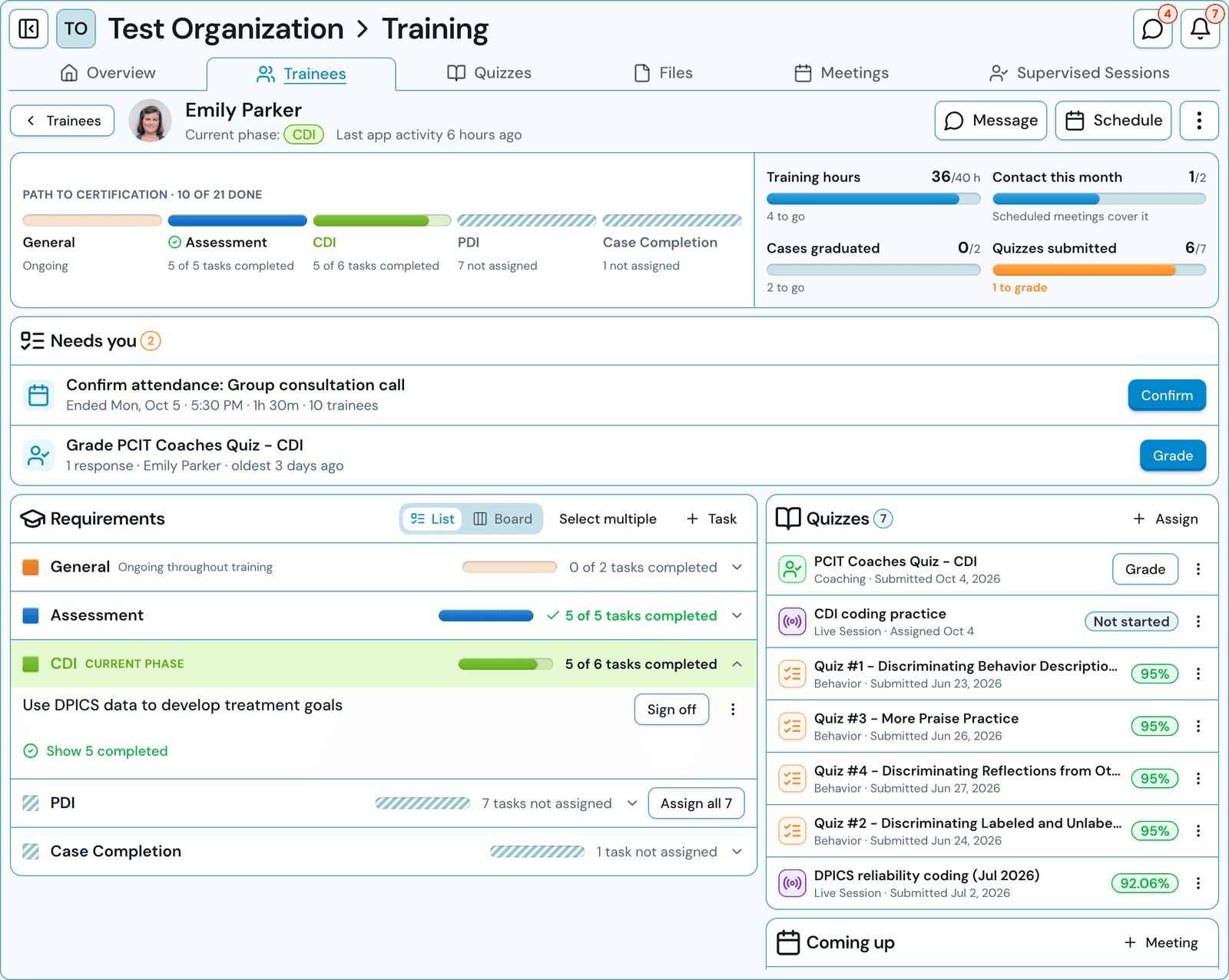Select the Trainees tab
The width and height of the screenshot is (1229, 980).
pyautogui.click(x=301, y=74)
